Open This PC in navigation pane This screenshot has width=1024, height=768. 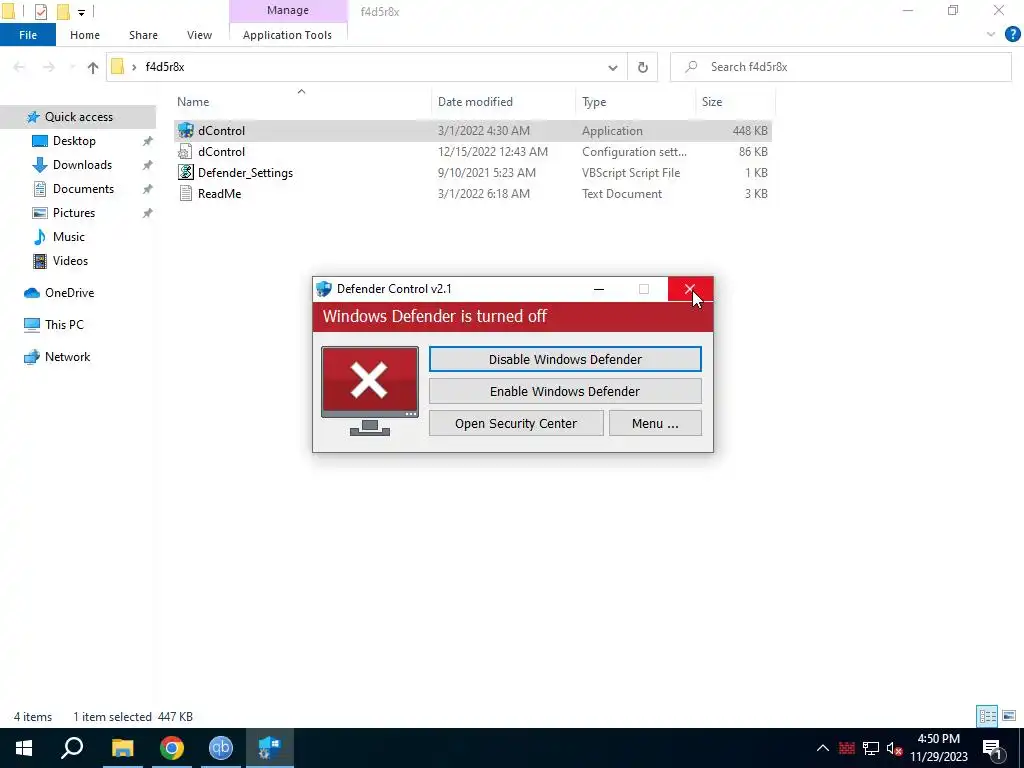(64, 325)
